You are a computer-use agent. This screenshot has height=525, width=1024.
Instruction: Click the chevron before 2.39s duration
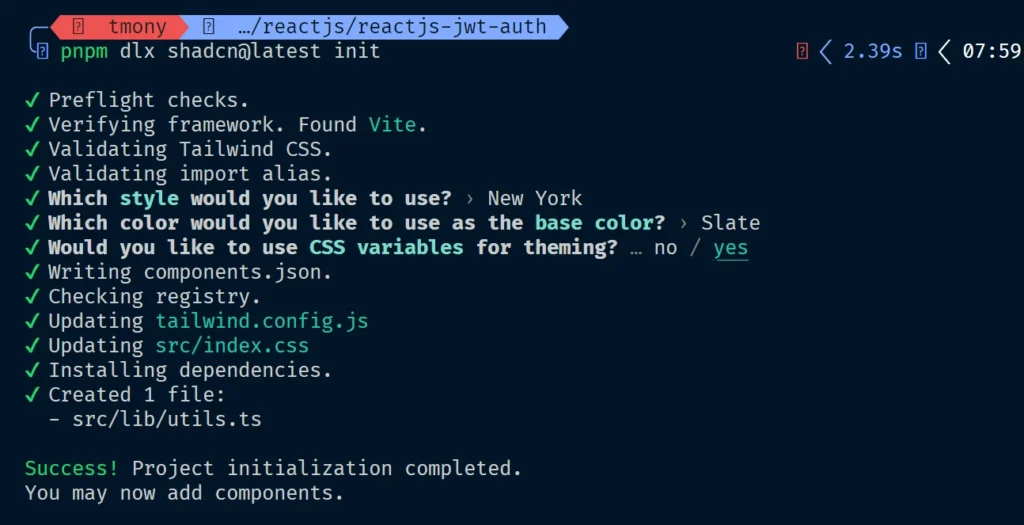[x=826, y=51]
